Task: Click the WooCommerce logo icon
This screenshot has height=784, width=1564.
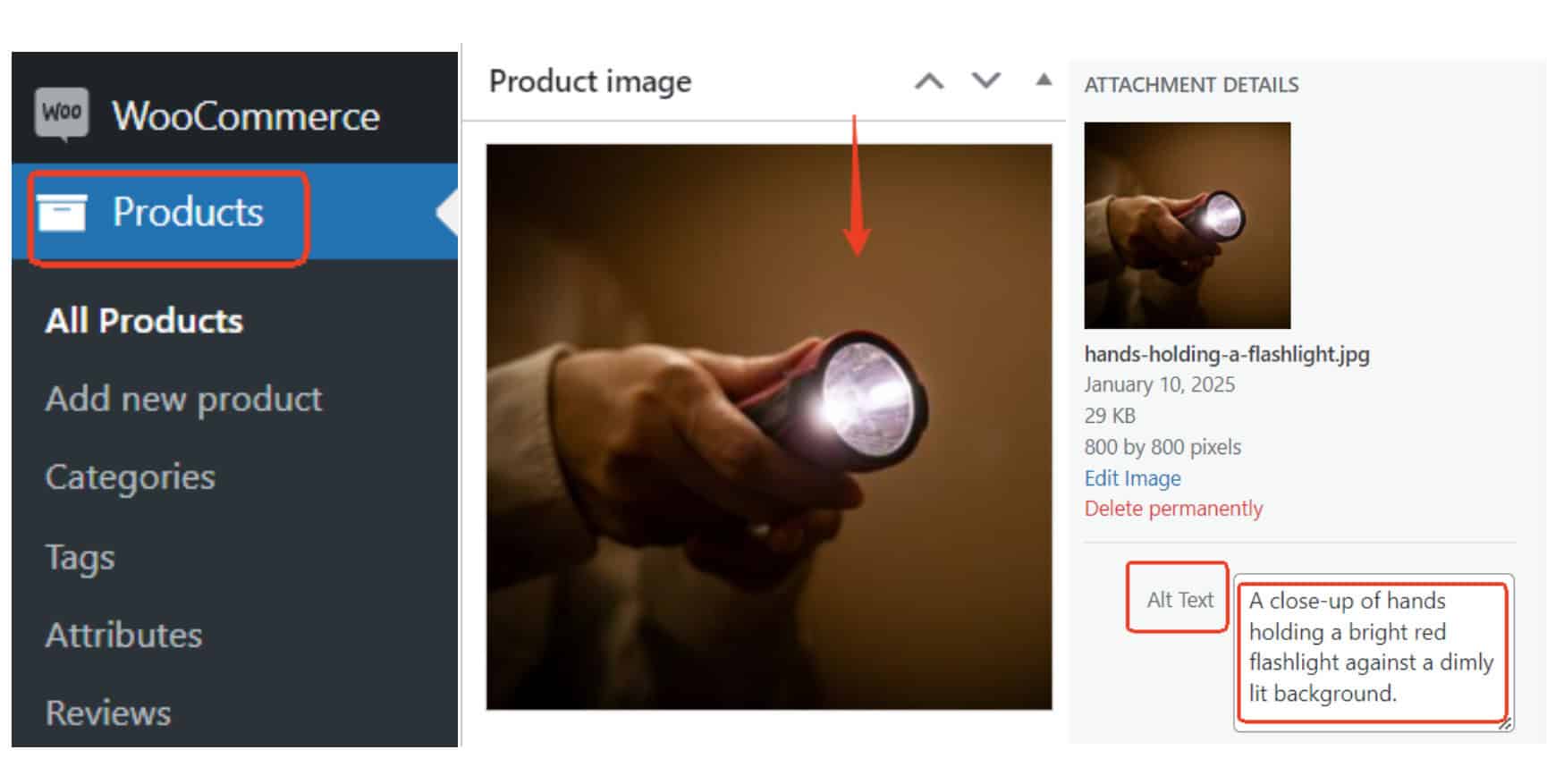Action: pyautogui.click(x=62, y=114)
